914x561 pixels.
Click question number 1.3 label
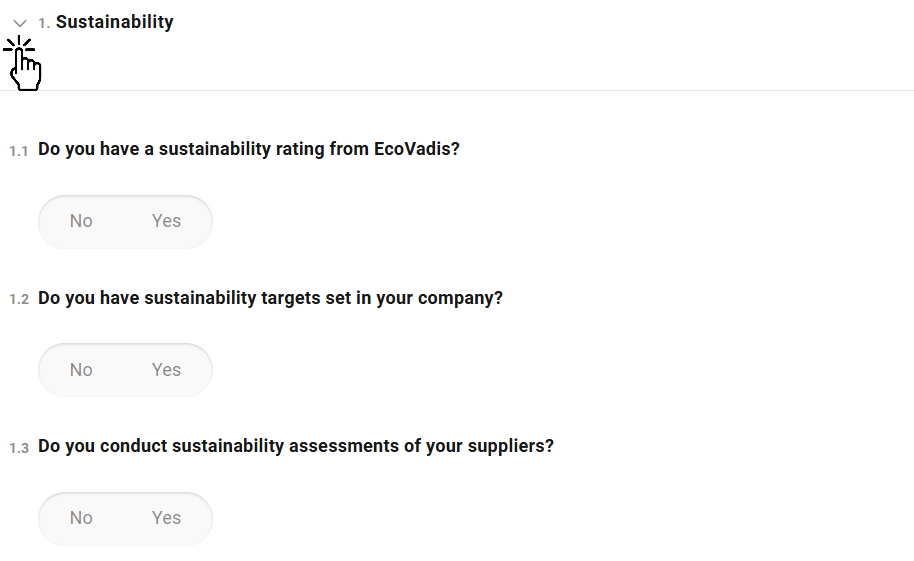[19, 447]
